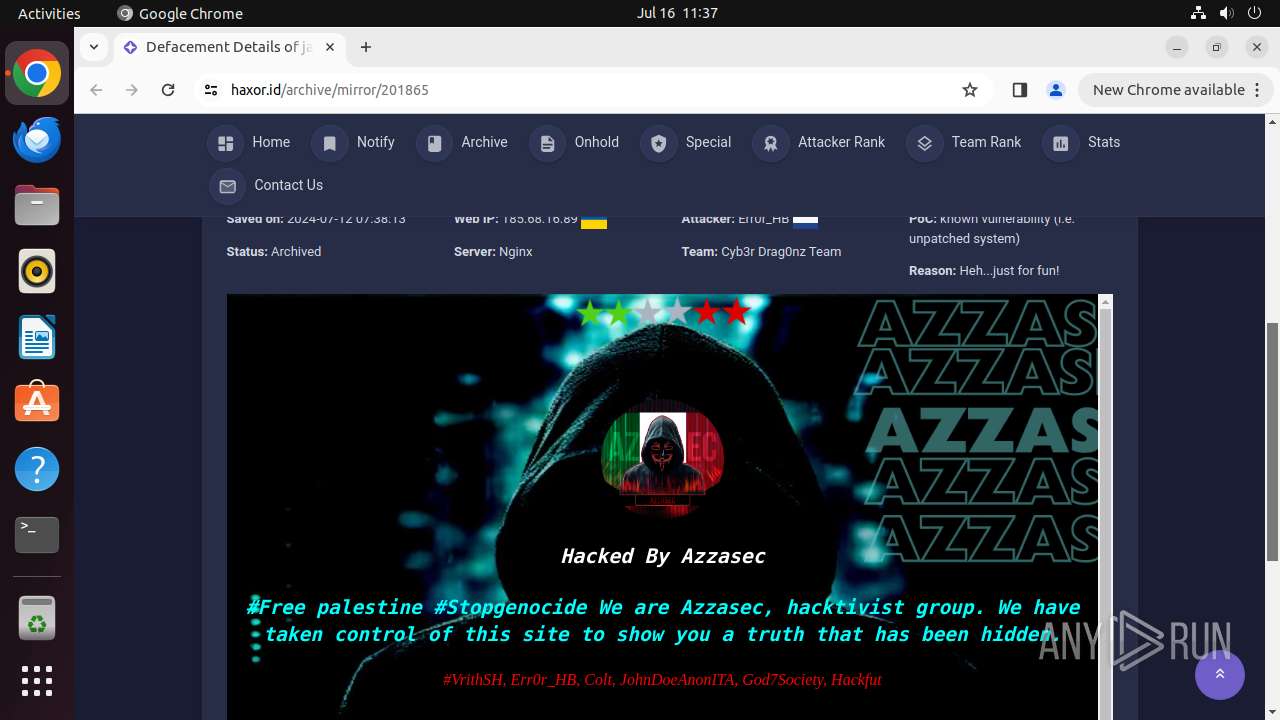This screenshot has height=720, width=1280.
Task: Open a new Chrome tab
Action: [366, 47]
